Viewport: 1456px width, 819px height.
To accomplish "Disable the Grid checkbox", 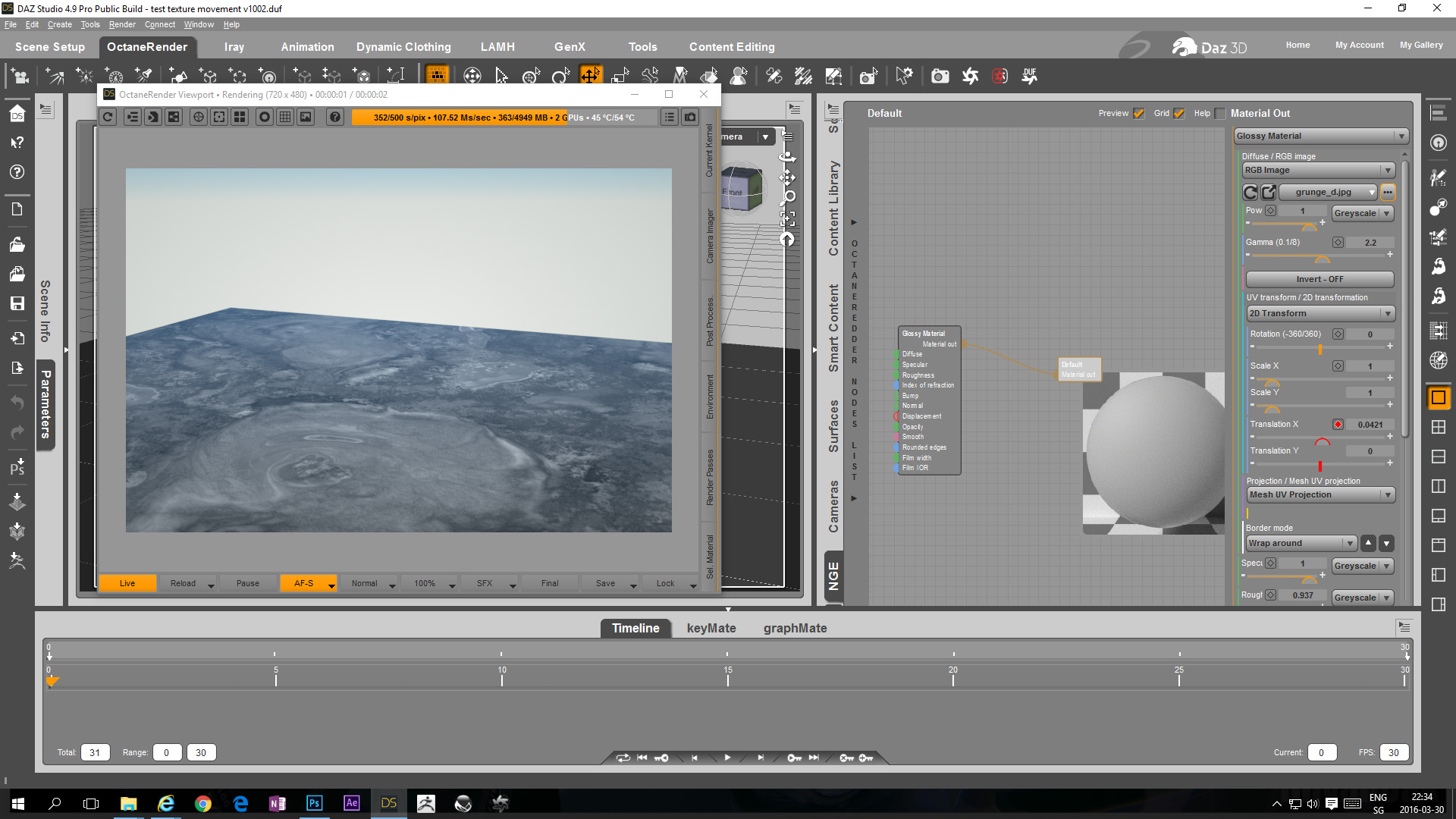I will (1178, 114).
